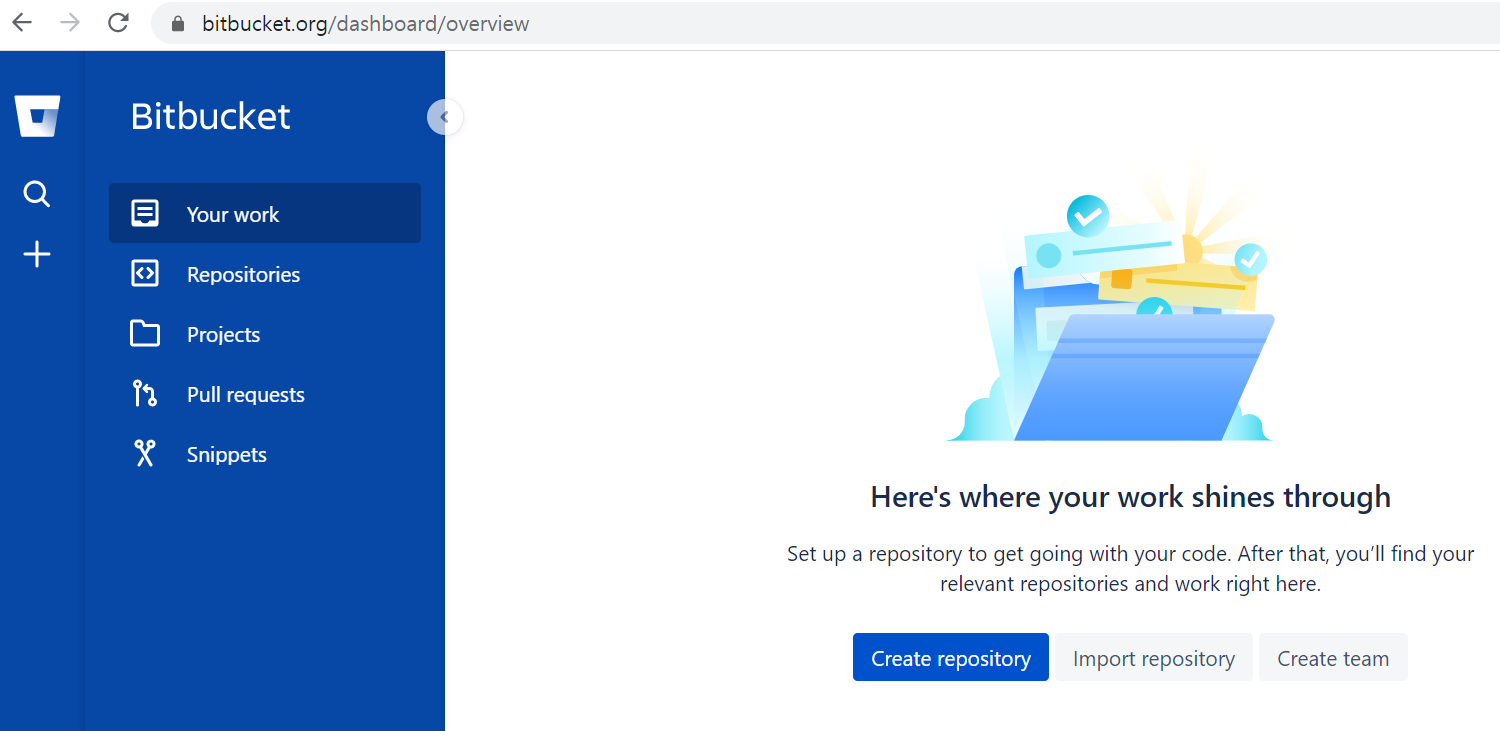Click the heading Here's where your work shines through

[1131, 496]
